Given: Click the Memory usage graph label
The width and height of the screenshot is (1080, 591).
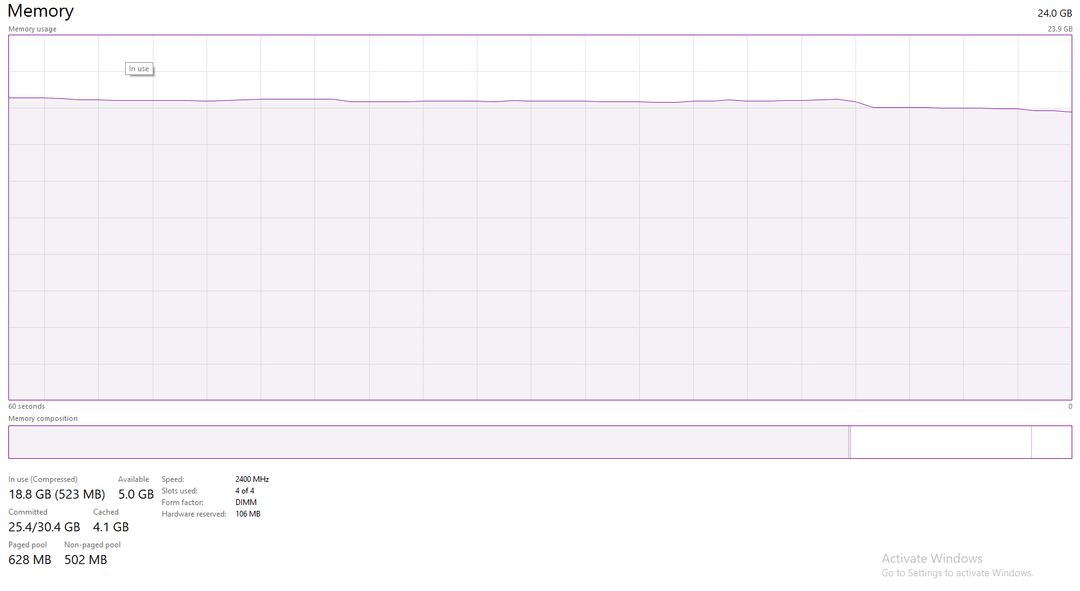Looking at the screenshot, I should pyautogui.click(x=33, y=29).
